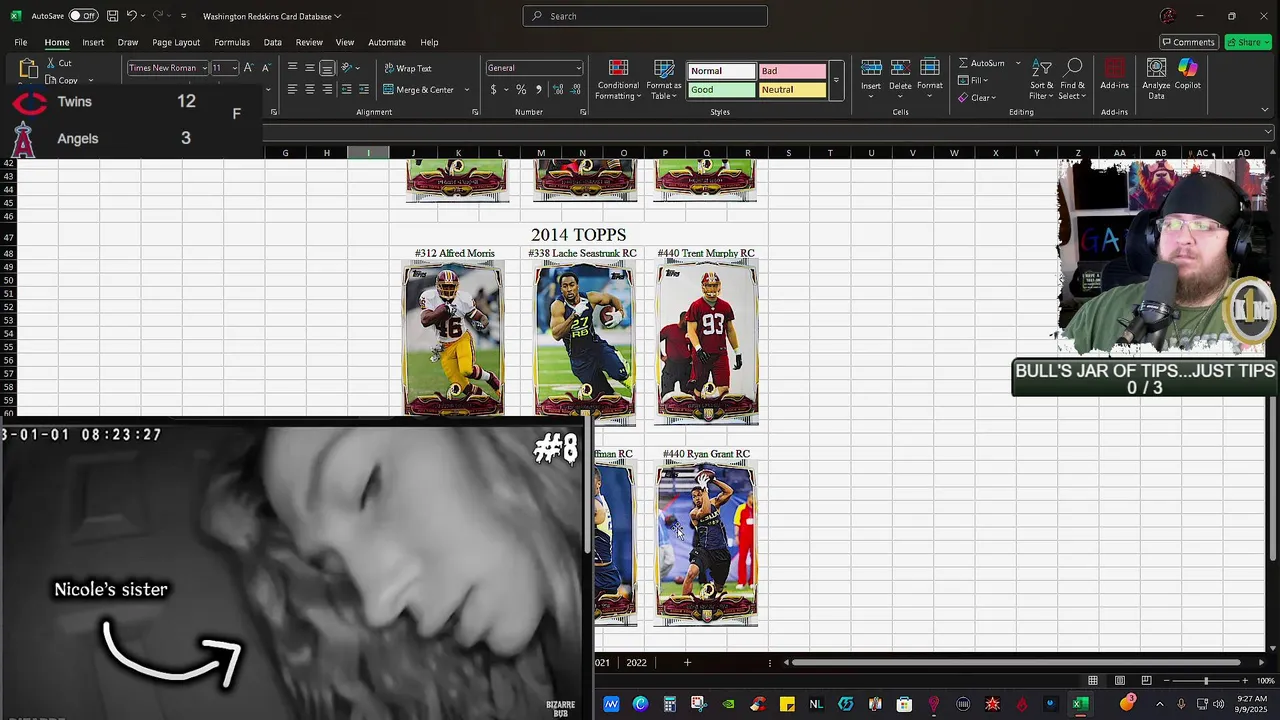
Task: Open Copilot from the ribbon
Action: coord(1187,75)
